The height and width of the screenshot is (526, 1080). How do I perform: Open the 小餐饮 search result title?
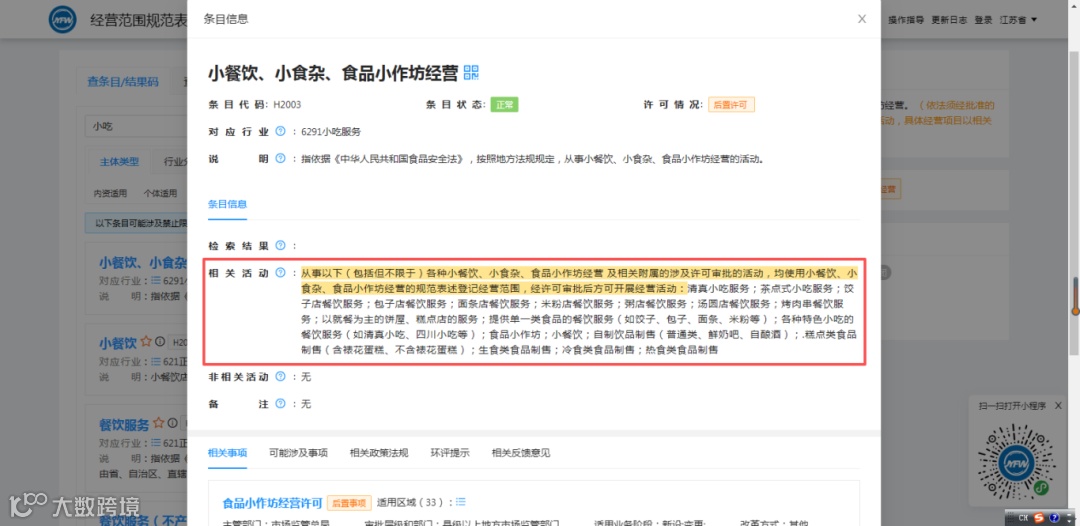point(118,342)
